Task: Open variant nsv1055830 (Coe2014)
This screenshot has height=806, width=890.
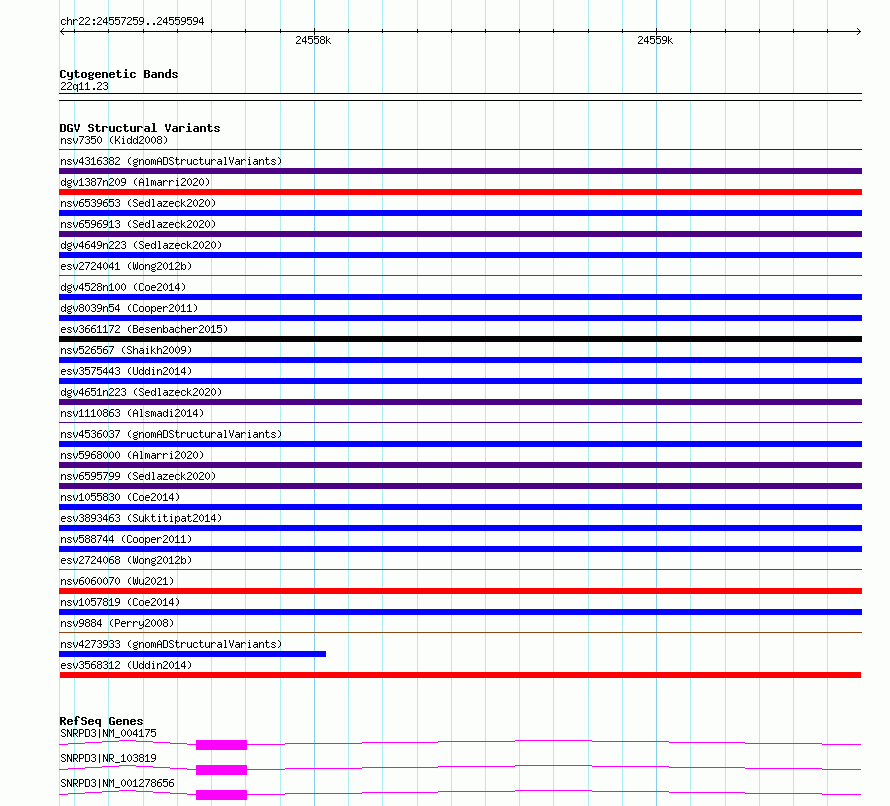Action: (120, 497)
